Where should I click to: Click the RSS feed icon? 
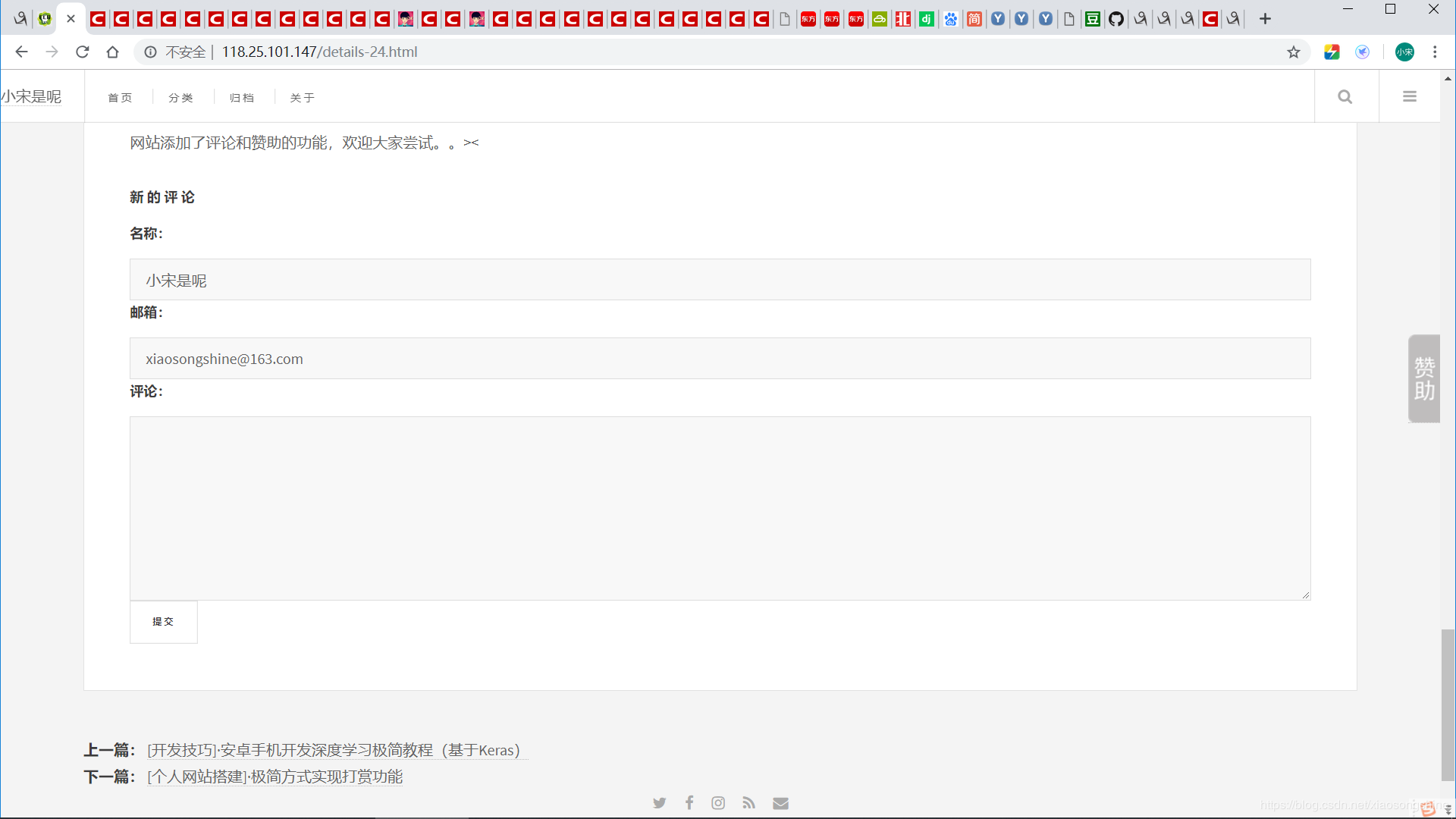(x=749, y=803)
